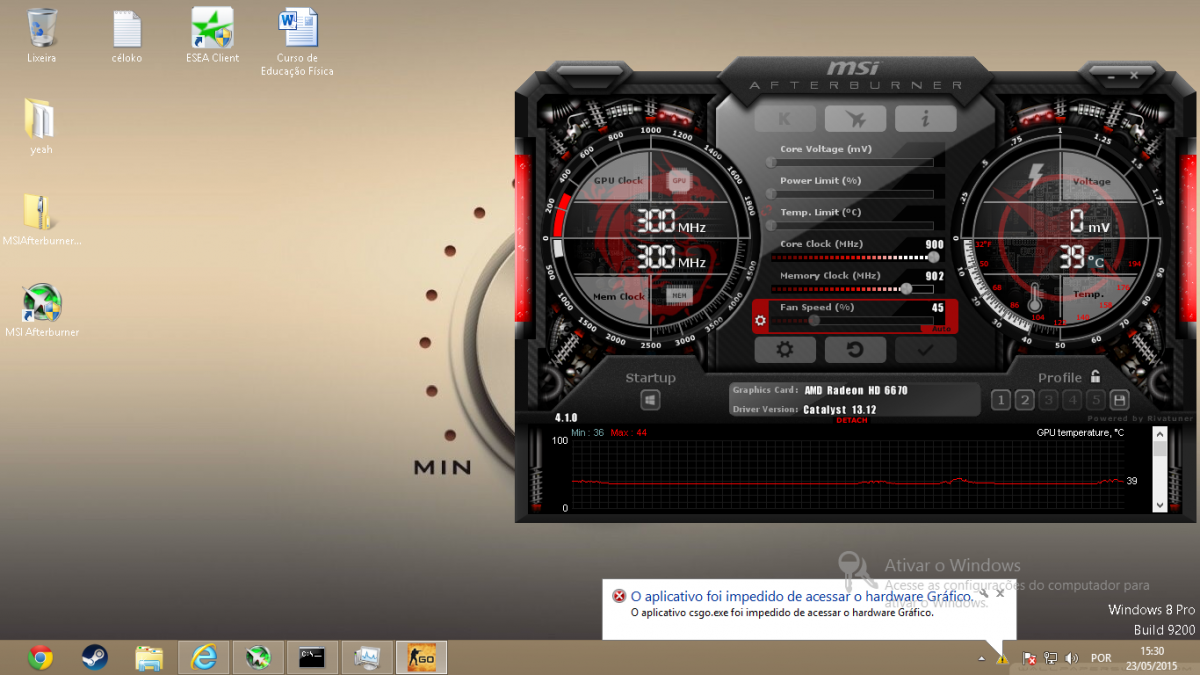Launch Kombustor with the K button
1200x675 pixels.
[x=784, y=118]
